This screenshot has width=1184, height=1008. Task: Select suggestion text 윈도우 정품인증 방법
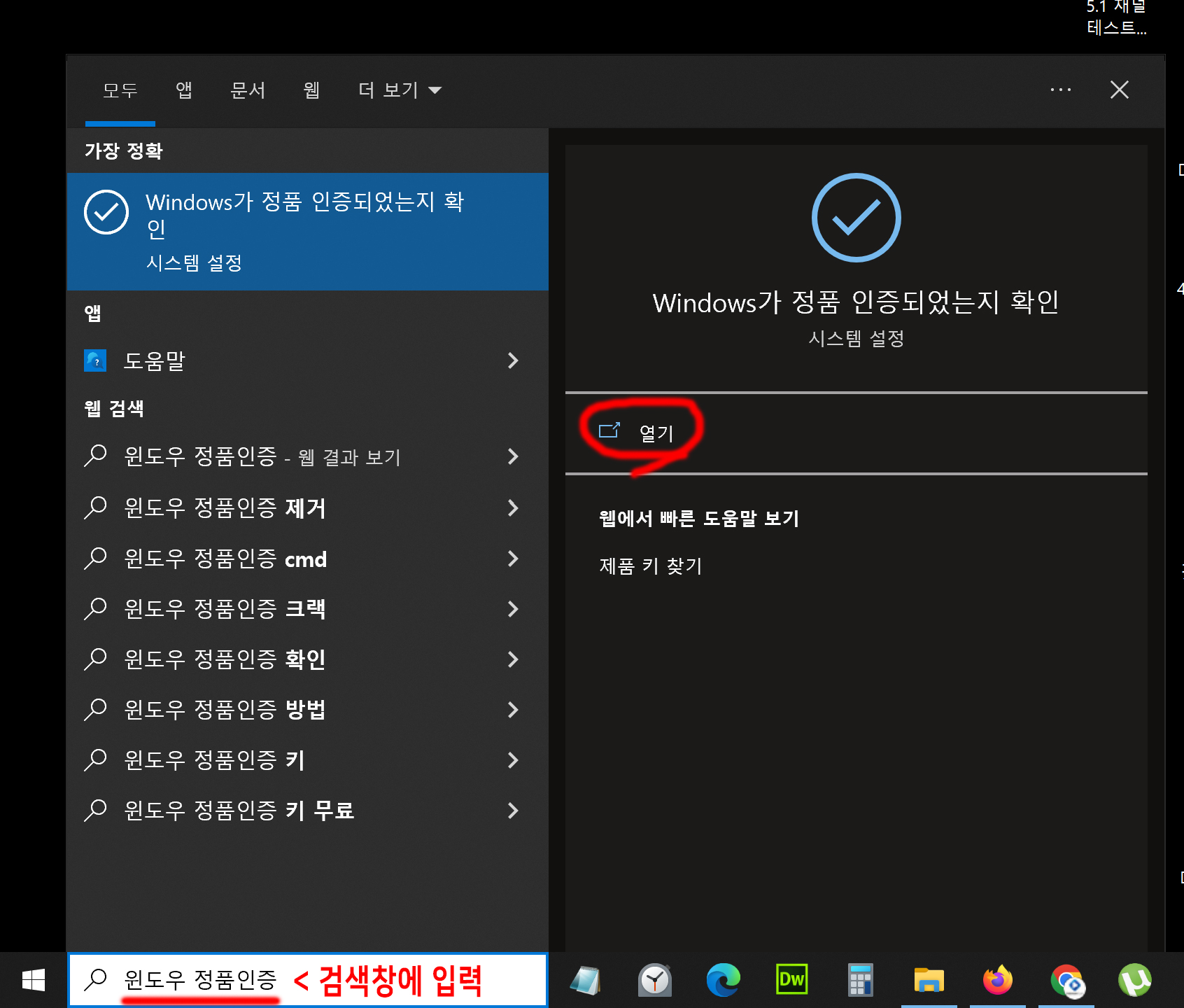click(225, 710)
